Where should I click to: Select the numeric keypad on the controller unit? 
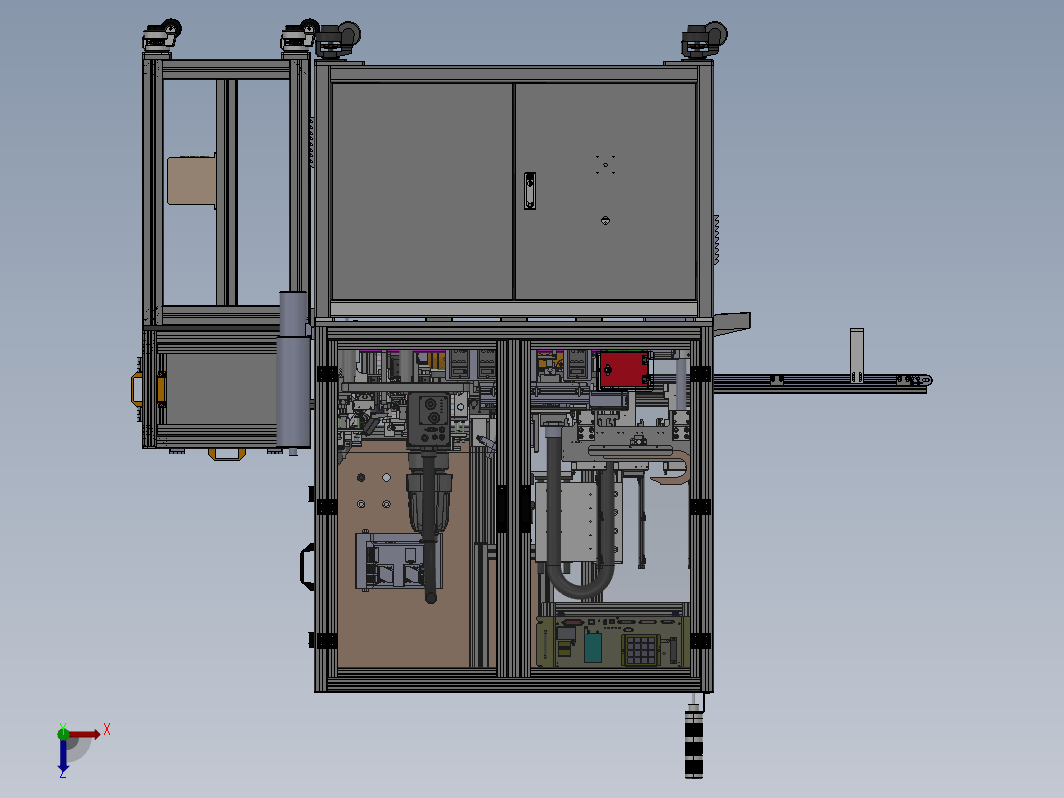pyautogui.click(x=640, y=649)
